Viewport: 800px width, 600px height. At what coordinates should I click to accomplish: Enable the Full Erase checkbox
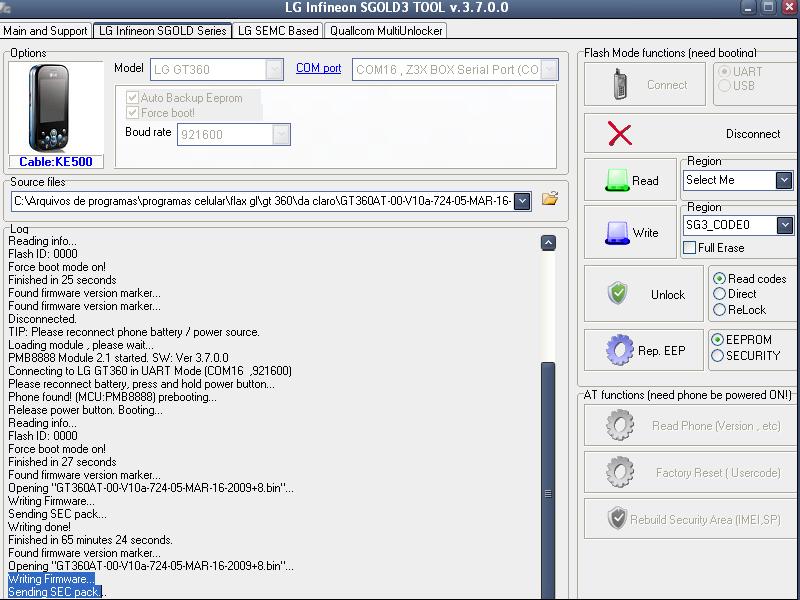click(690, 248)
